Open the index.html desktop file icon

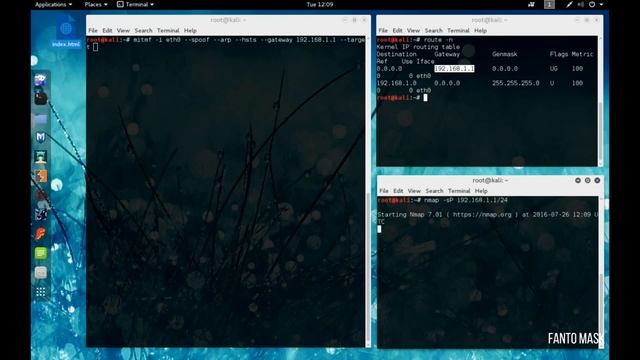[66, 31]
